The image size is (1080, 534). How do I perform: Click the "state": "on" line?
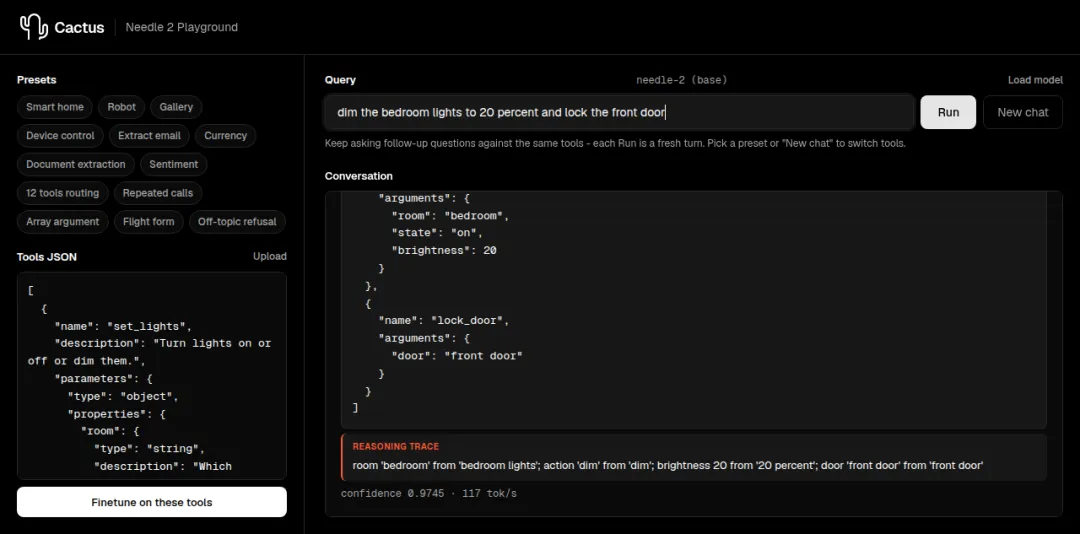(438, 233)
